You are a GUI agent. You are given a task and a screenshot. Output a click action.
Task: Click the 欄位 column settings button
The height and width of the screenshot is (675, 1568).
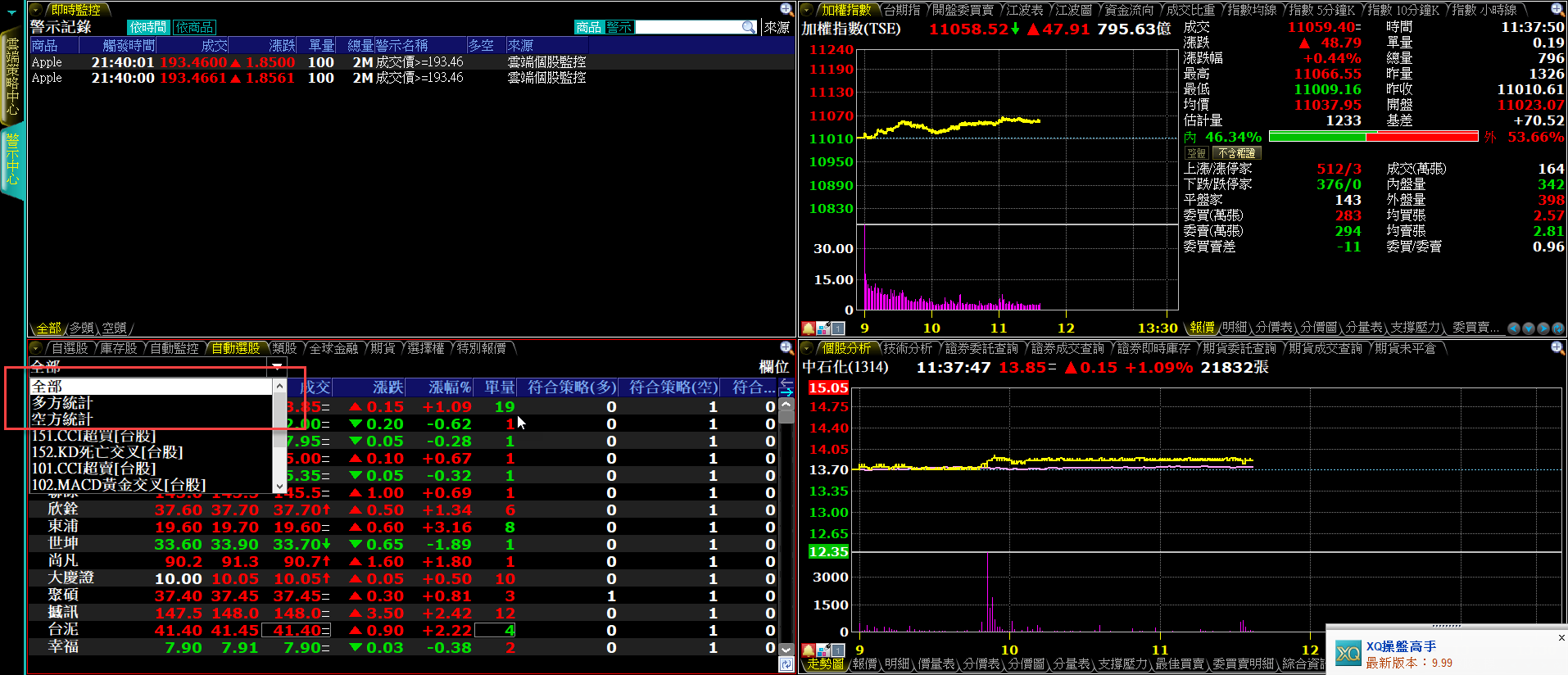tap(773, 367)
